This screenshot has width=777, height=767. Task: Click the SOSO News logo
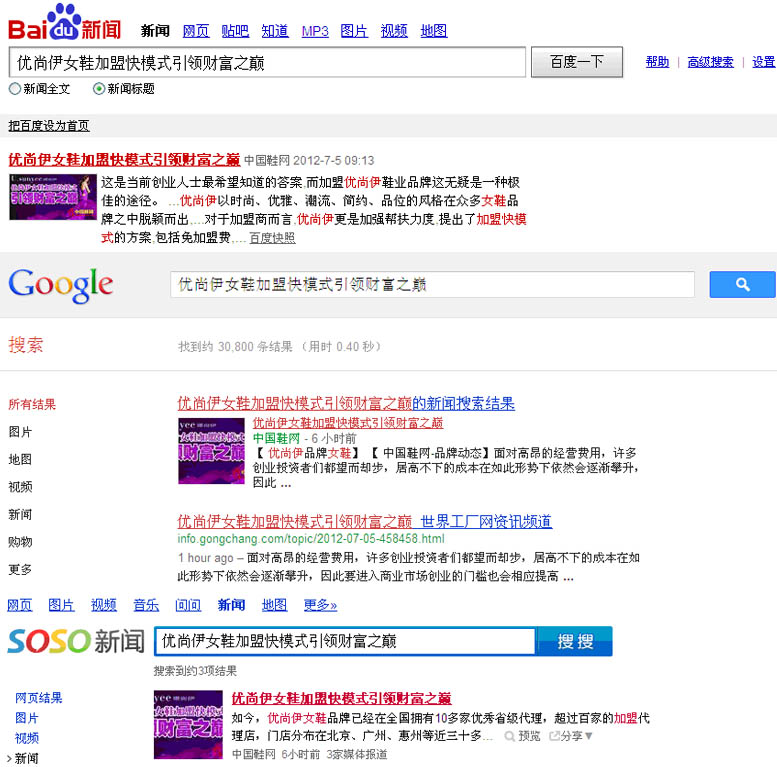(x=75, y=641)
